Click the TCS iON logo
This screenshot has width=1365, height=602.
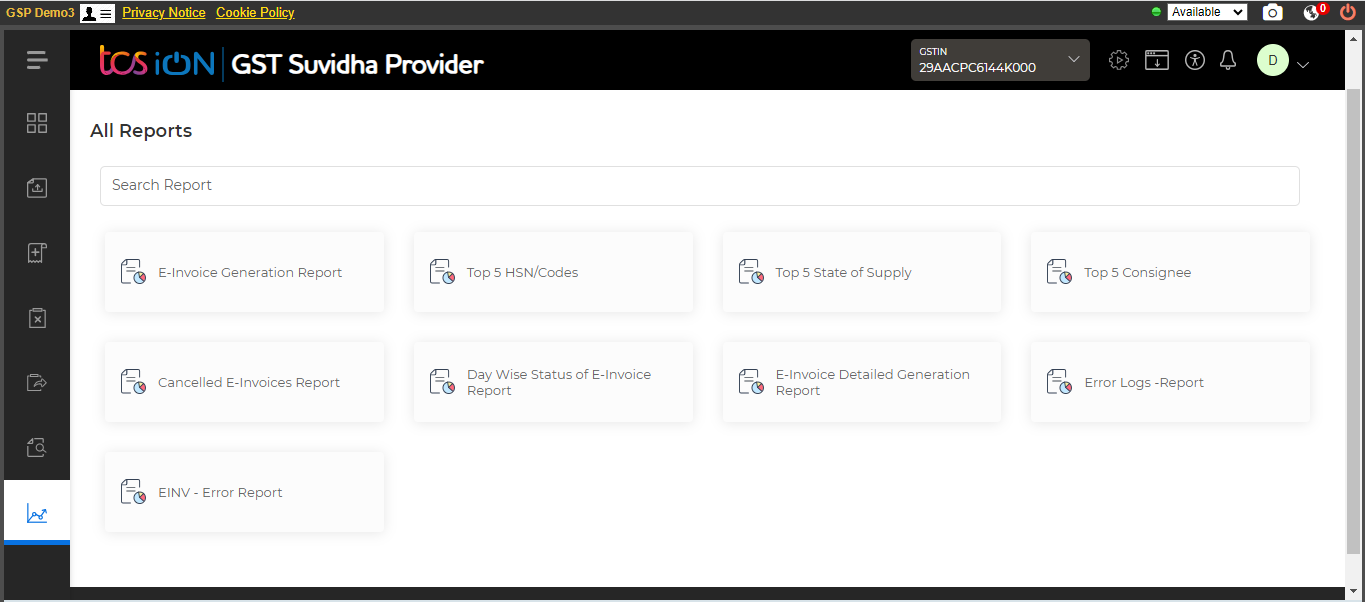point(157,62)
